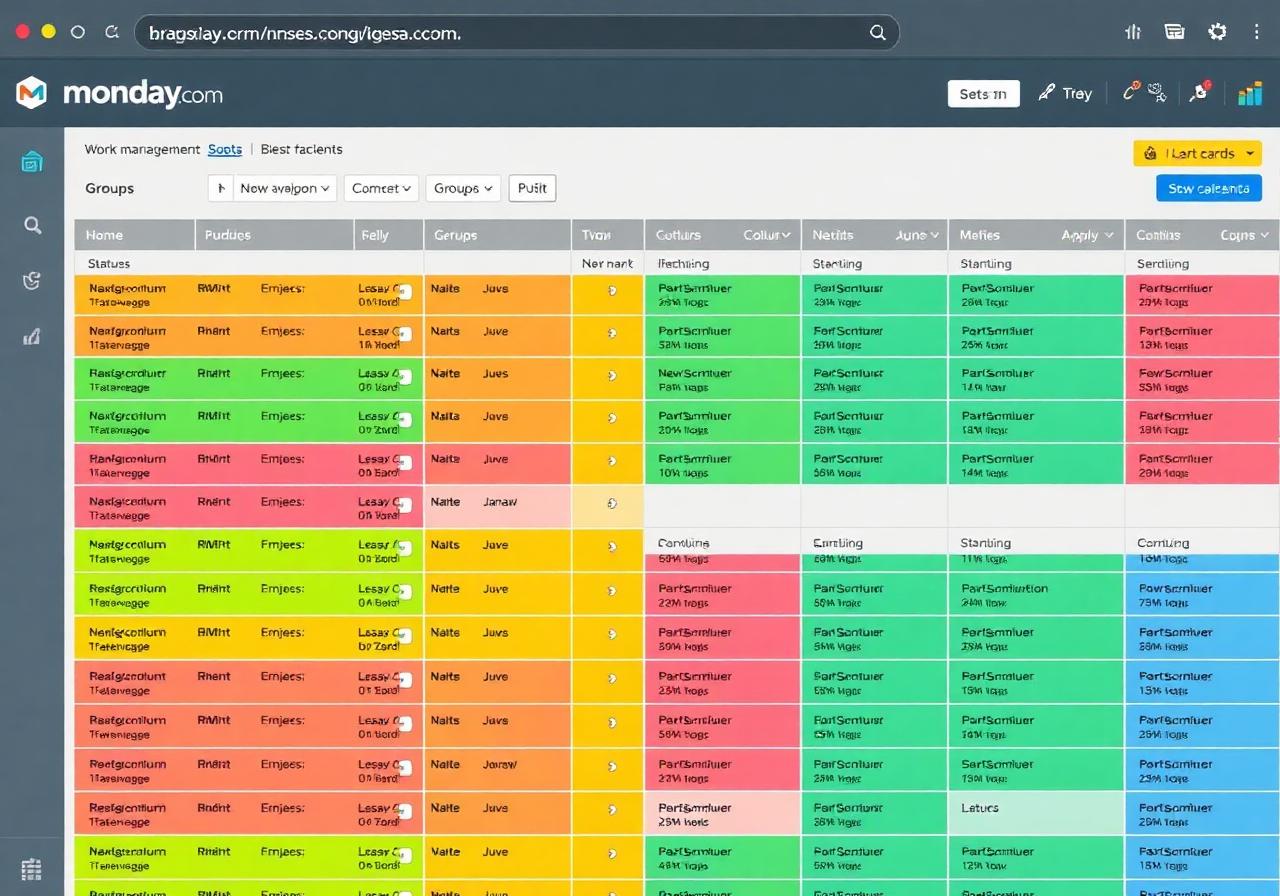Image resolution: width=1280 pixels, height=896 pixels.
Task: Click the Pudues column header
Action: (275, 235)
